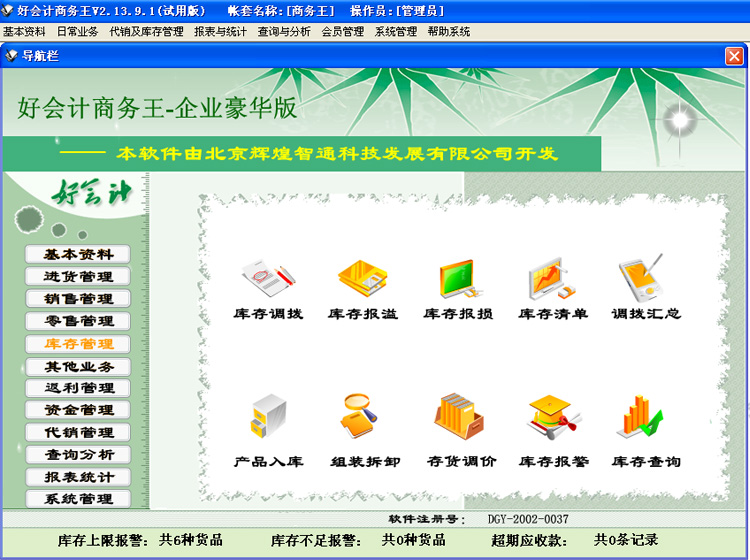Viewport: 750px width, 560px height.
Task: Open the 报表与统计 menu
Action: pos(221,32)
